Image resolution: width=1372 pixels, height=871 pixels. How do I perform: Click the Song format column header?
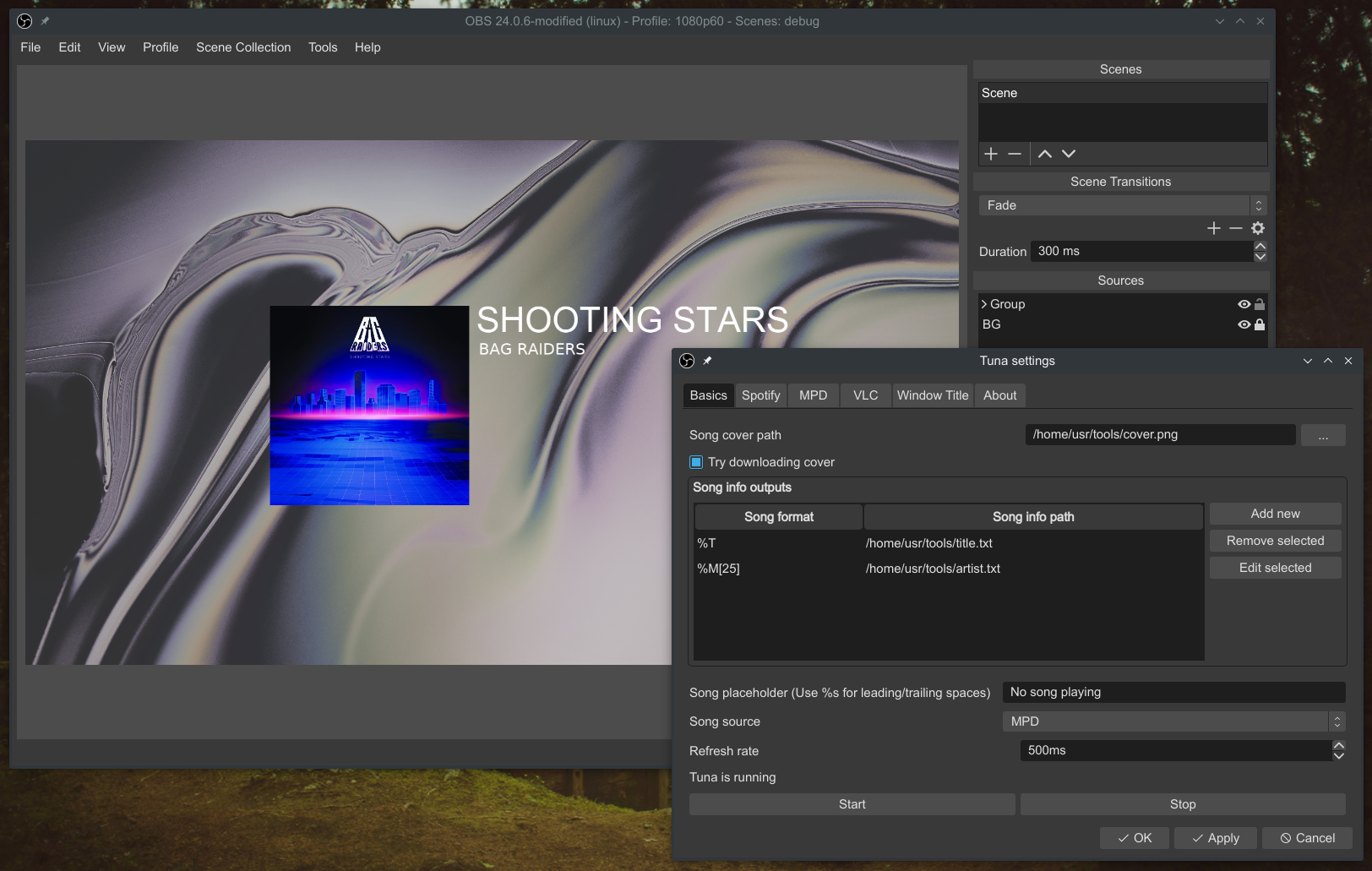[779, 517]
